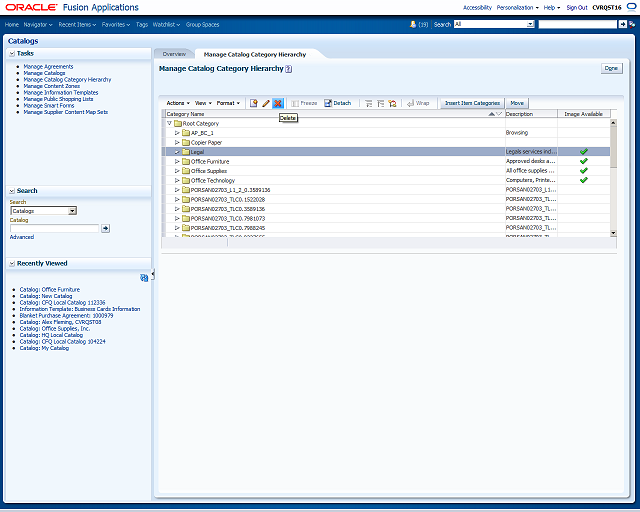
Task: Click the Catalog search input field
Action: [x=54, y=228]
